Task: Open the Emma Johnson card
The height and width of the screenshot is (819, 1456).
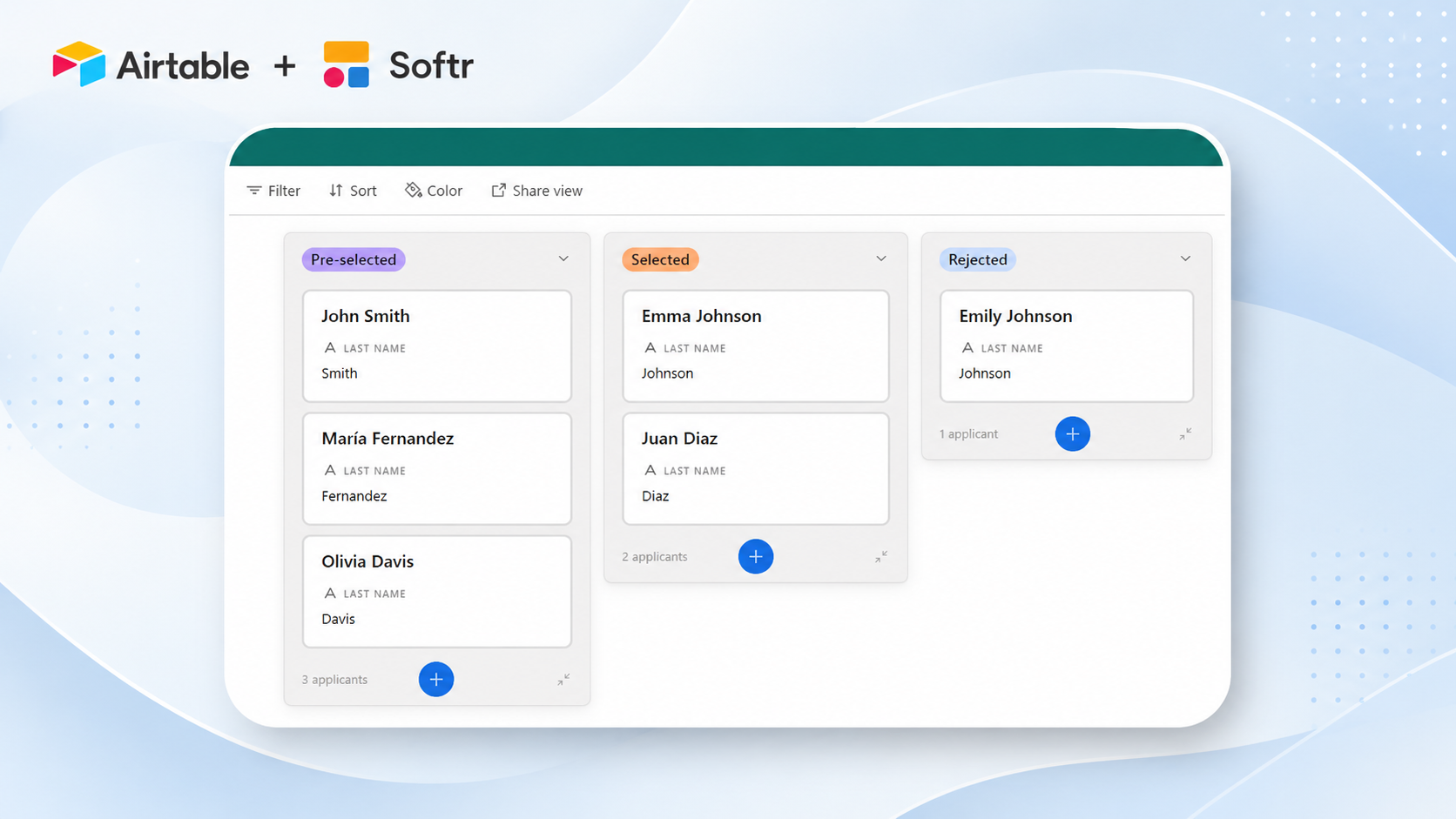Action: pyautogui.click(x=756, y=346)
